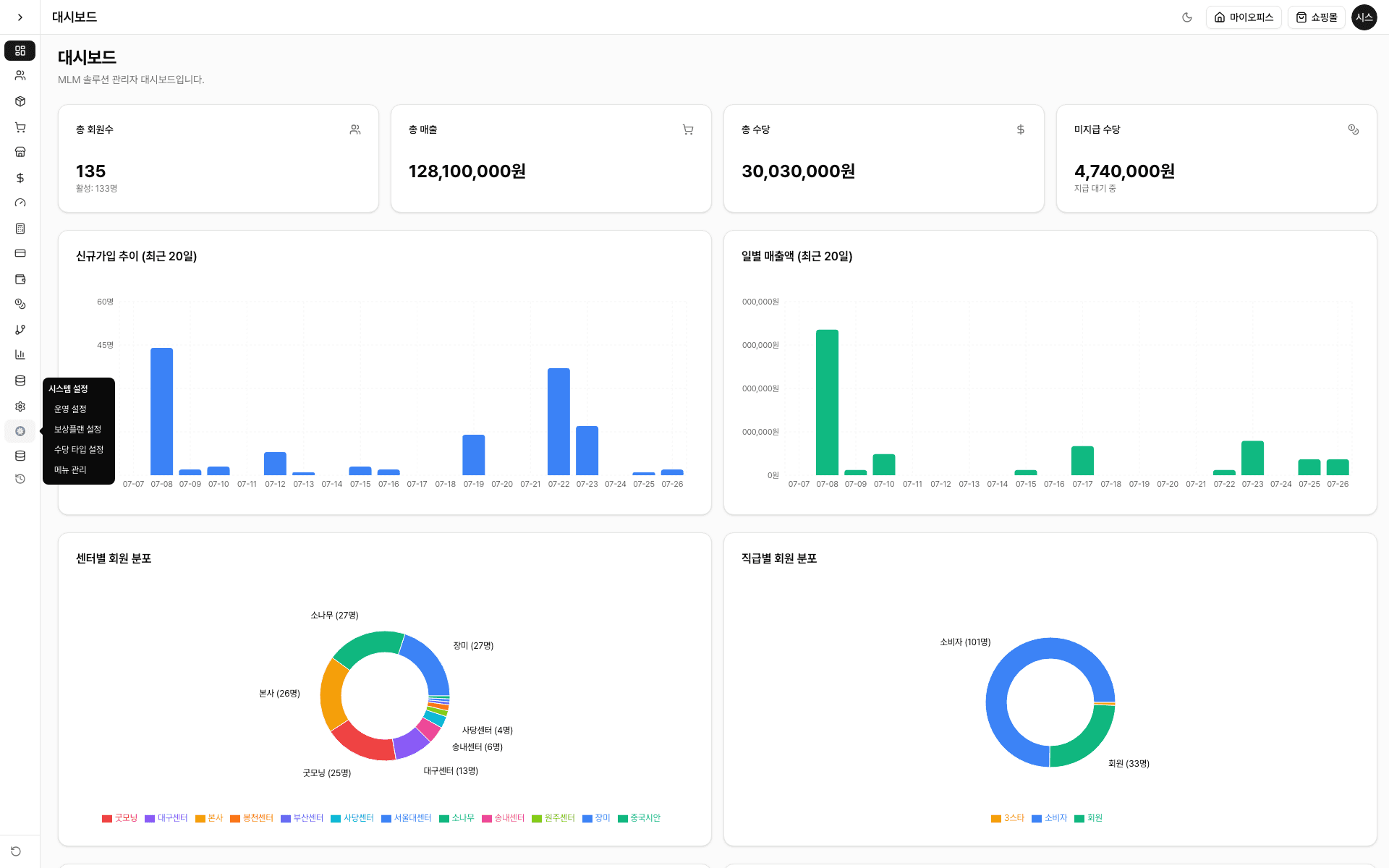Toggle 봉천센터 legend entry
This screenshot has height=868, width=1389.
pyautogui.click(x=252, y=818)
